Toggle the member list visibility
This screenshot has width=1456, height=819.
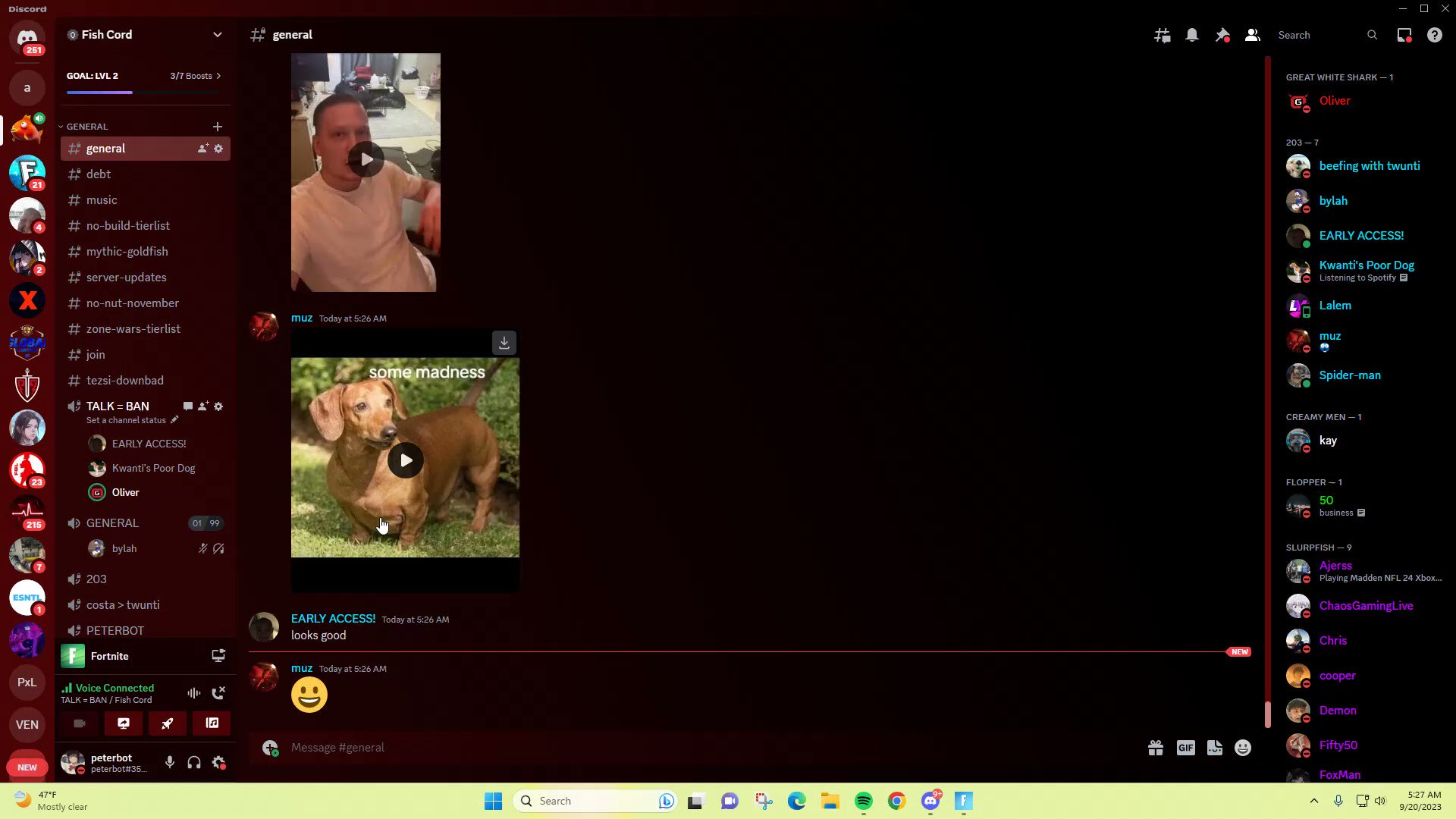(1253, 35)
